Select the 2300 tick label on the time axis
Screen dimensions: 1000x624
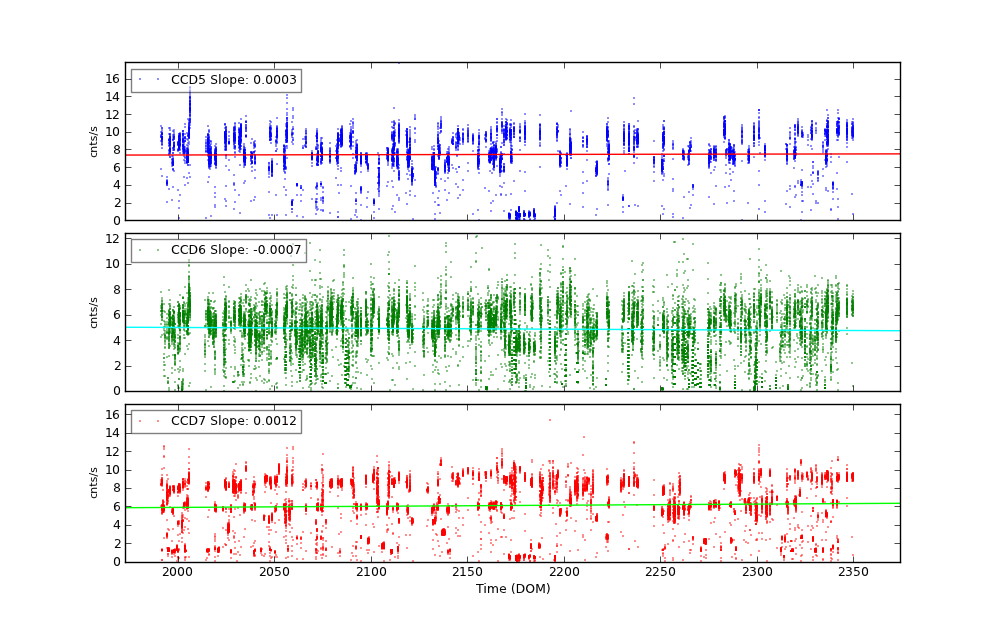point(758,572)
